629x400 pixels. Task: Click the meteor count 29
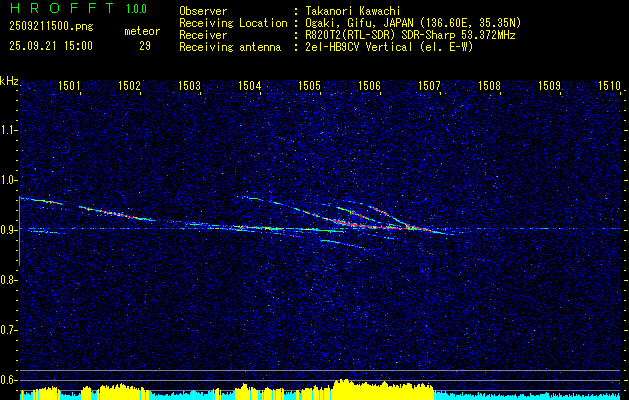click(145, 46)
